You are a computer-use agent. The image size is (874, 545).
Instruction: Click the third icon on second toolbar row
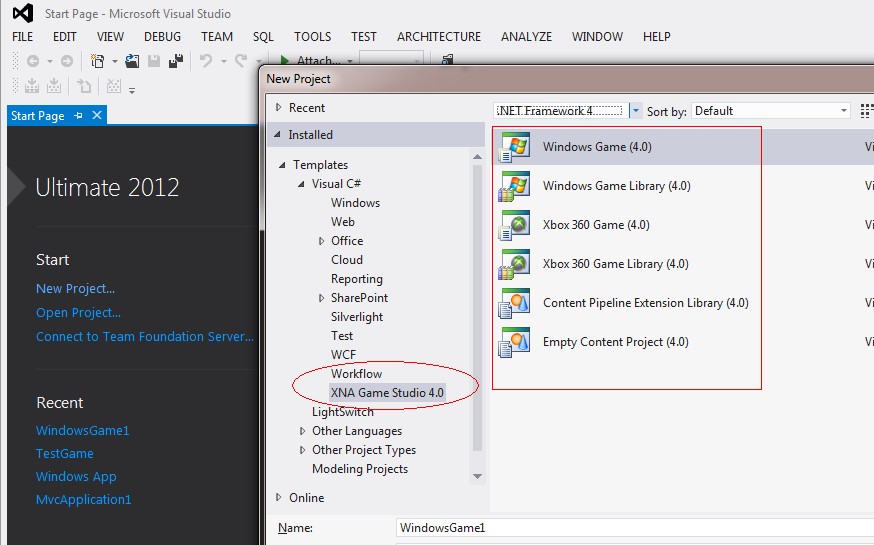tap(84, 86)
